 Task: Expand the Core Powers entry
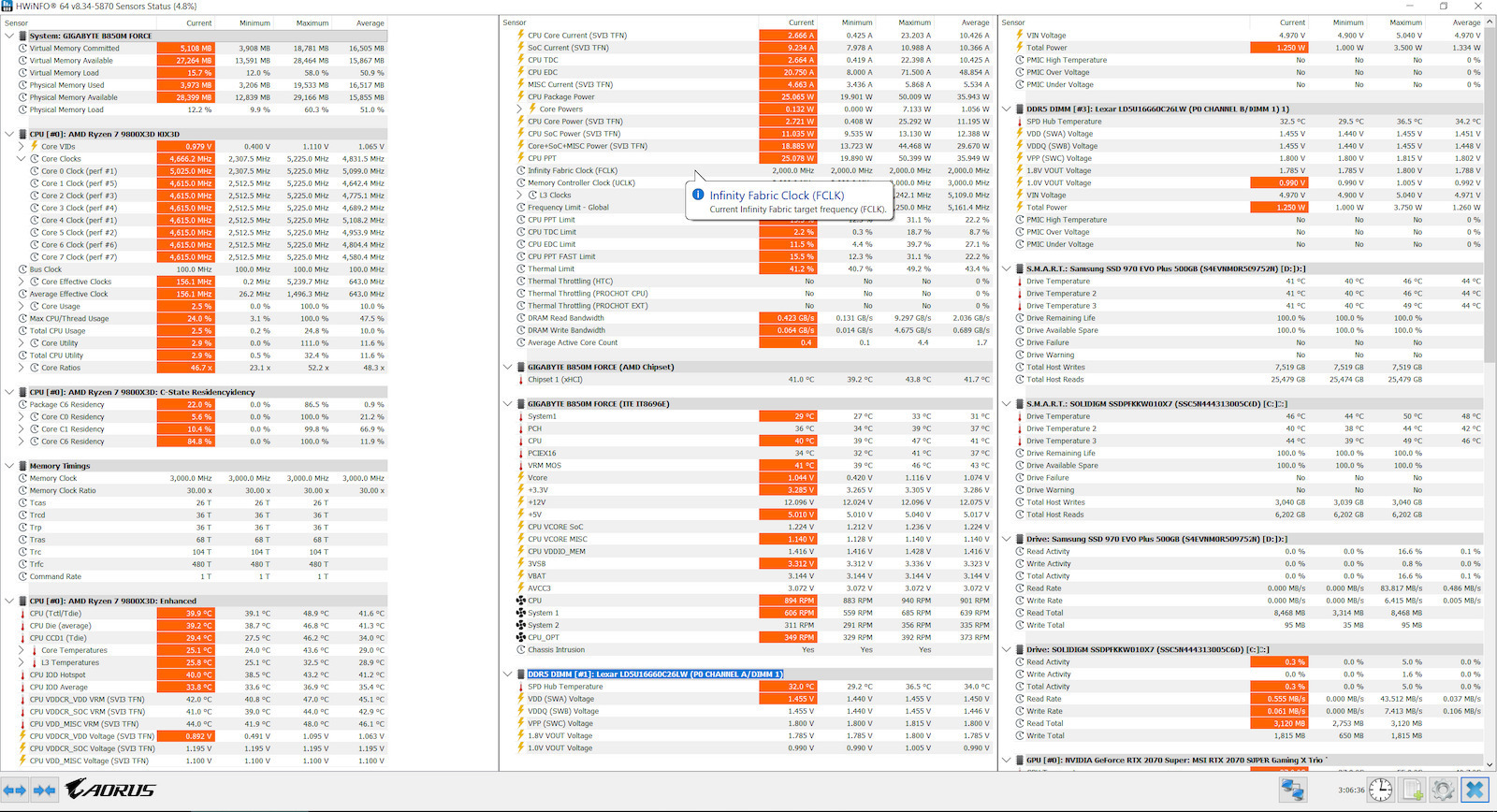tap(520, 109)
